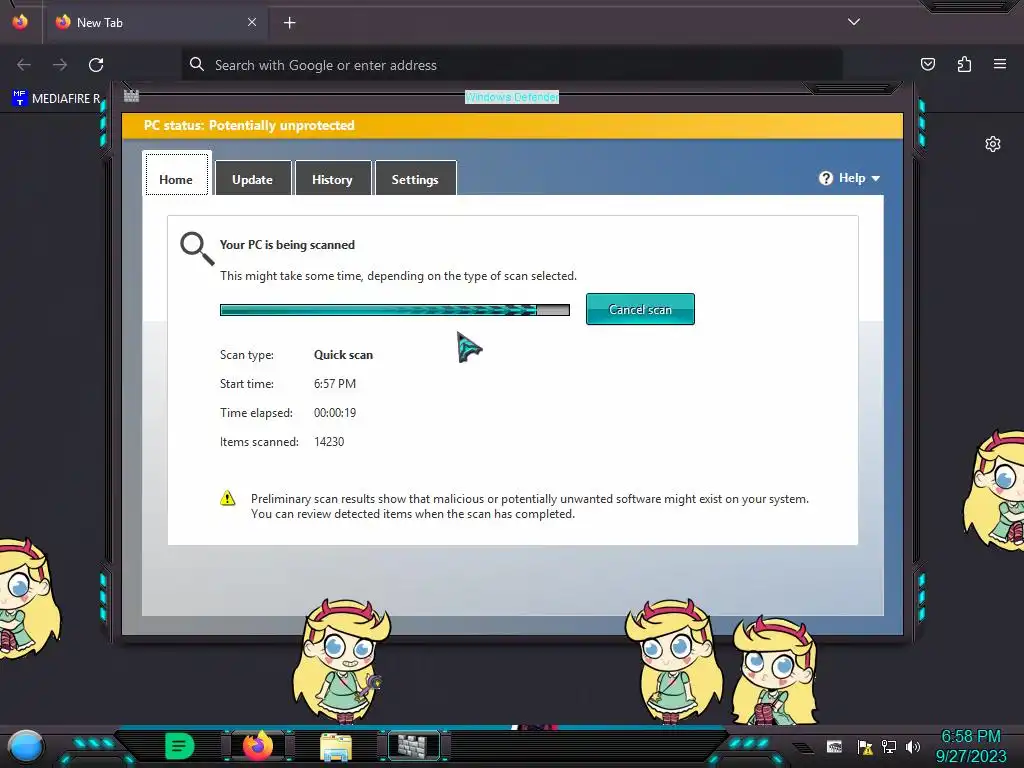
Task: Click the Windows Defender window title
Action: tap(511, 97)
